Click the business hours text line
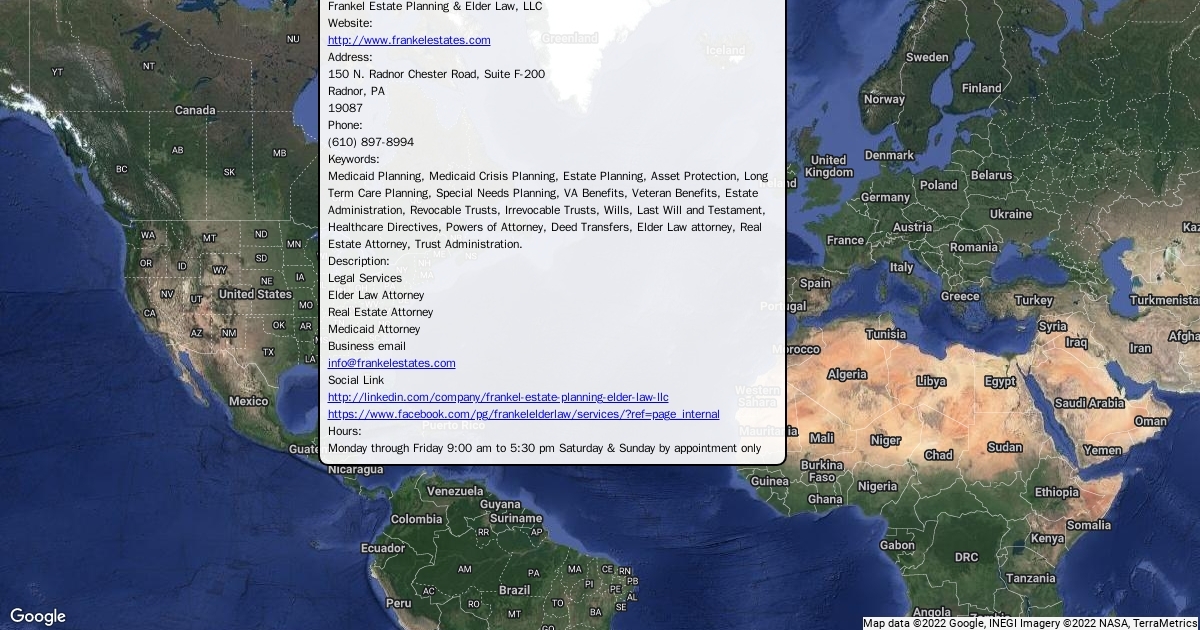Screen dimensions: 1200x630 point(544,448)
